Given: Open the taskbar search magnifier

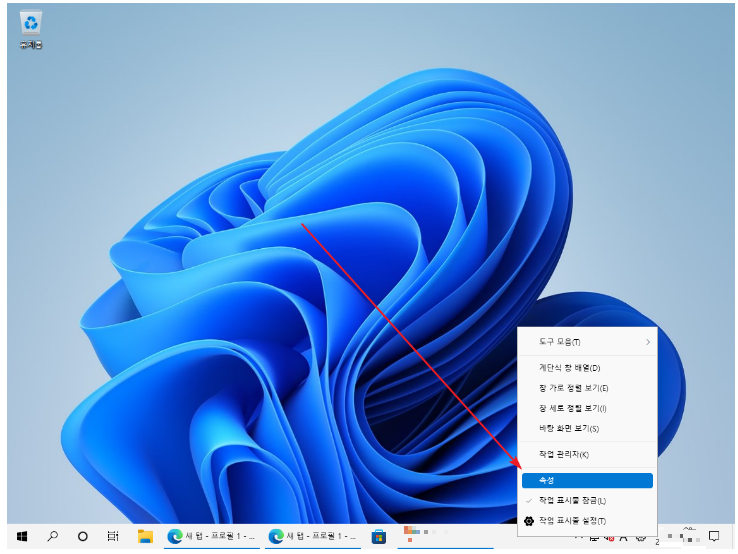Looking at the screenshot, I should pyautogui.click(x=52, y=536).
